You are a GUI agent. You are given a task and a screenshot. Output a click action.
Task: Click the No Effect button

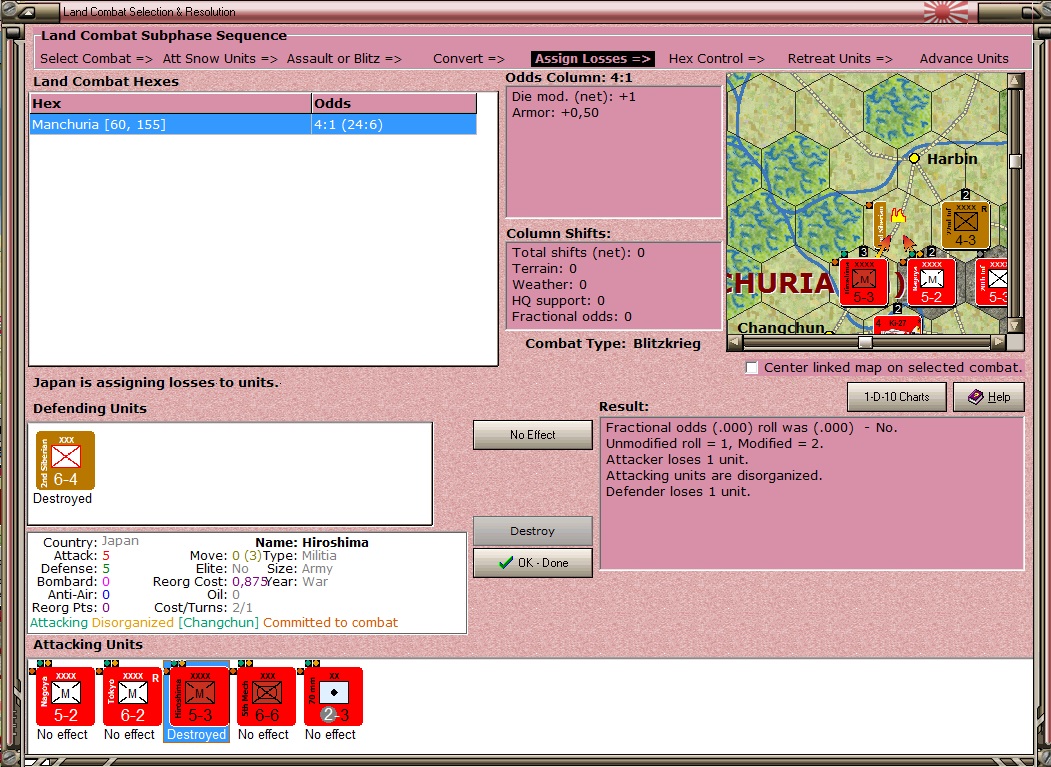(533, 434)
